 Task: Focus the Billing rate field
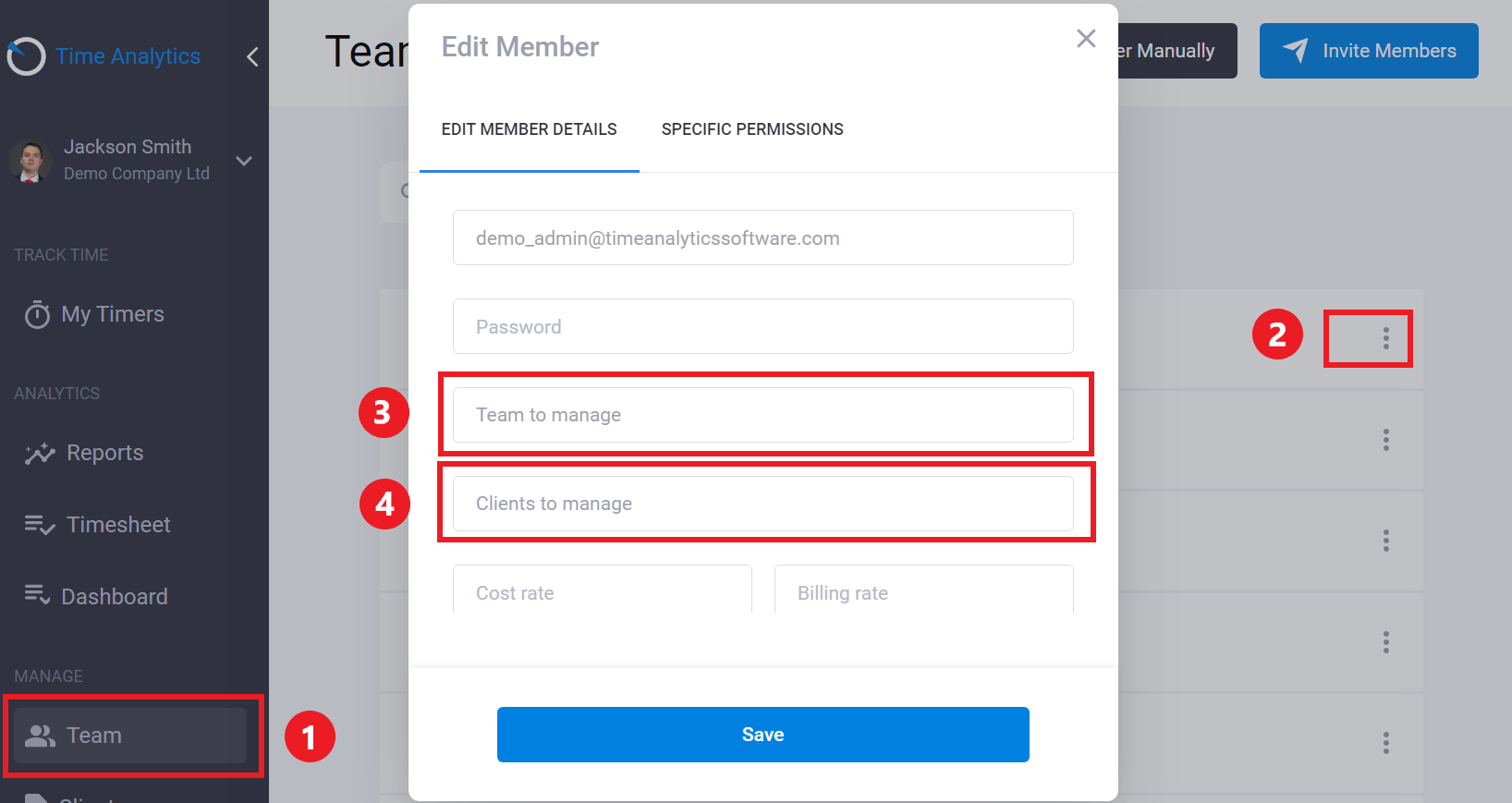(x=924, y=590)
